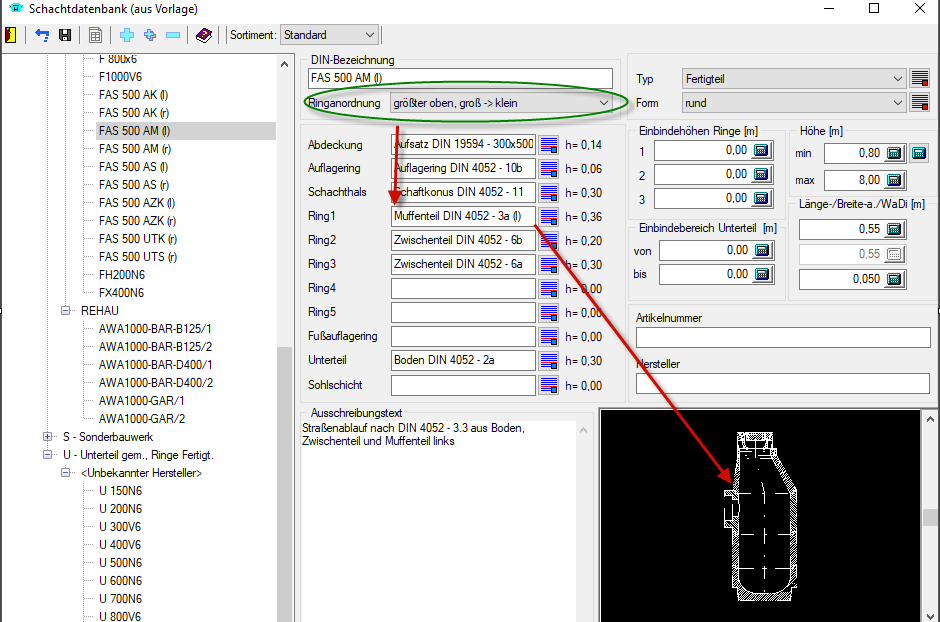Click the DIN-Bezeichnung text field
This screenshot has width=940, height=622.
click(460, 78)
